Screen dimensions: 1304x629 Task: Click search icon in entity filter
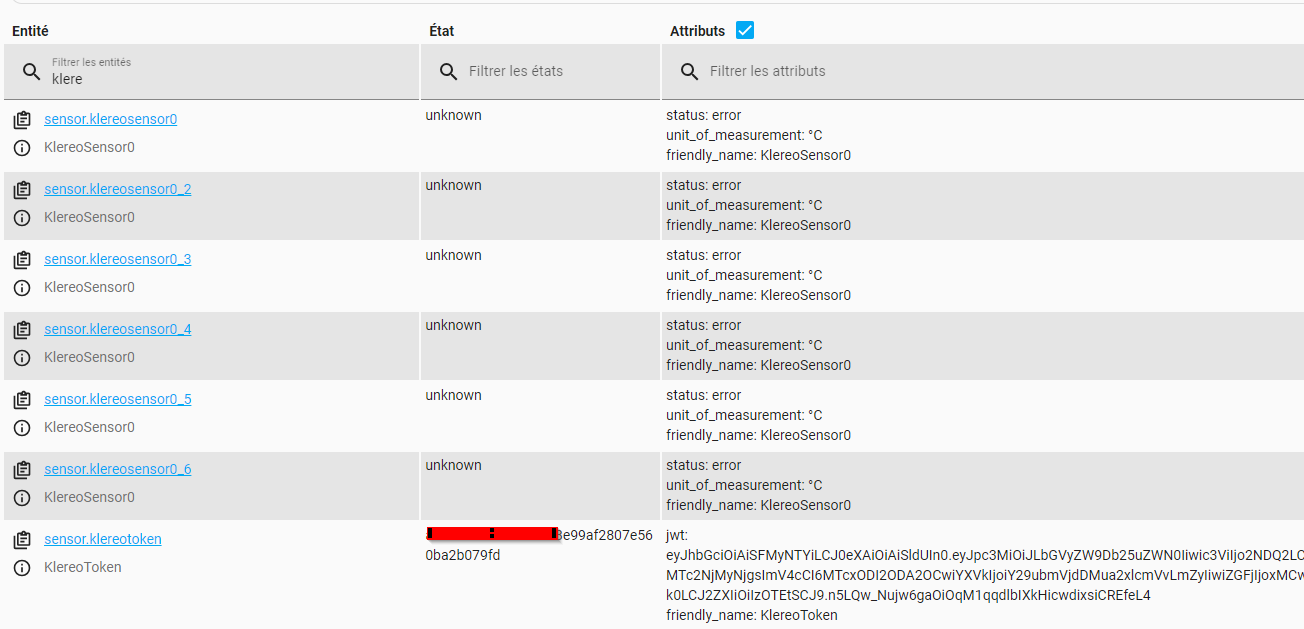32,72
